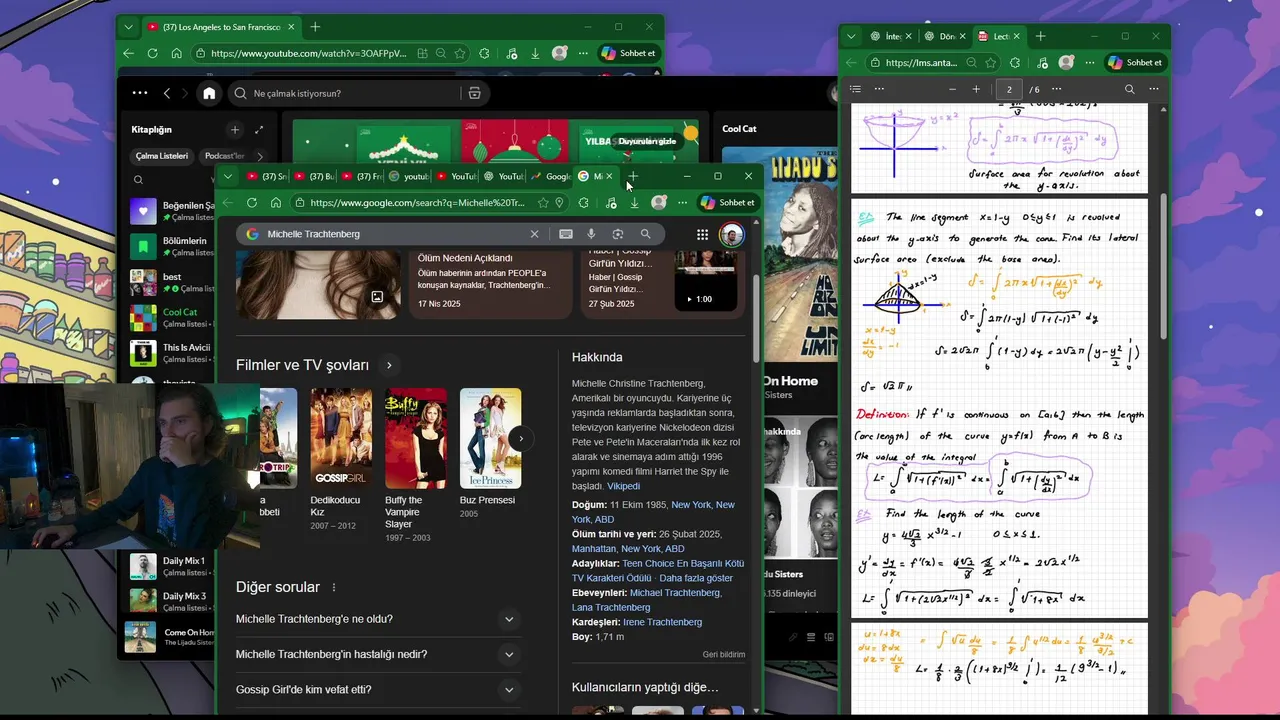
Task: Click the 'Geri bildirim' feedback link
Action: point(724,654)
